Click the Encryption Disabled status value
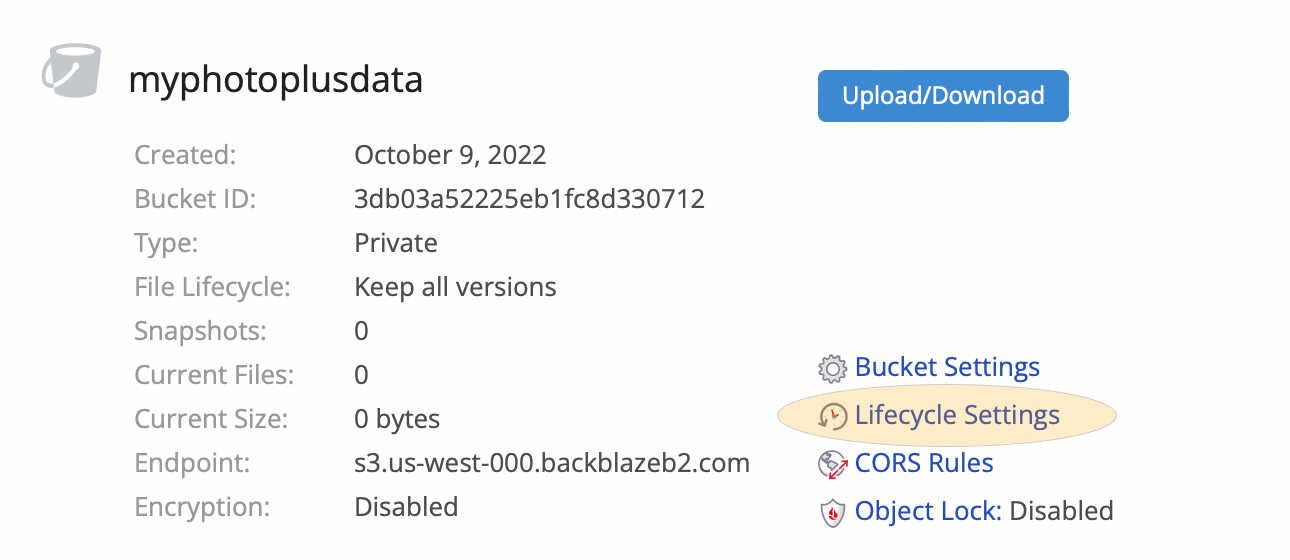The height and width of the screenshot is (560, 1290). point(406,507)
